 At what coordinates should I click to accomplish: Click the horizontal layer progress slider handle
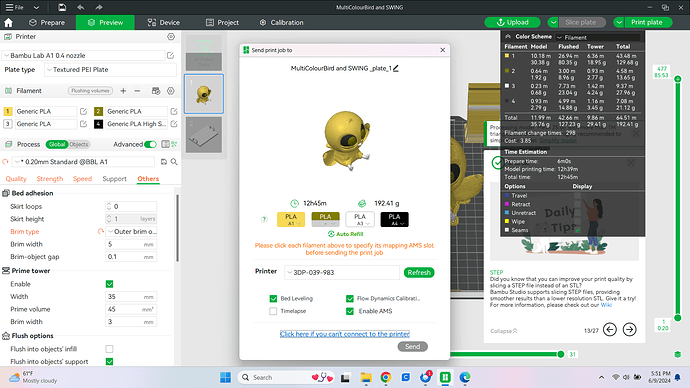[561, 354]
